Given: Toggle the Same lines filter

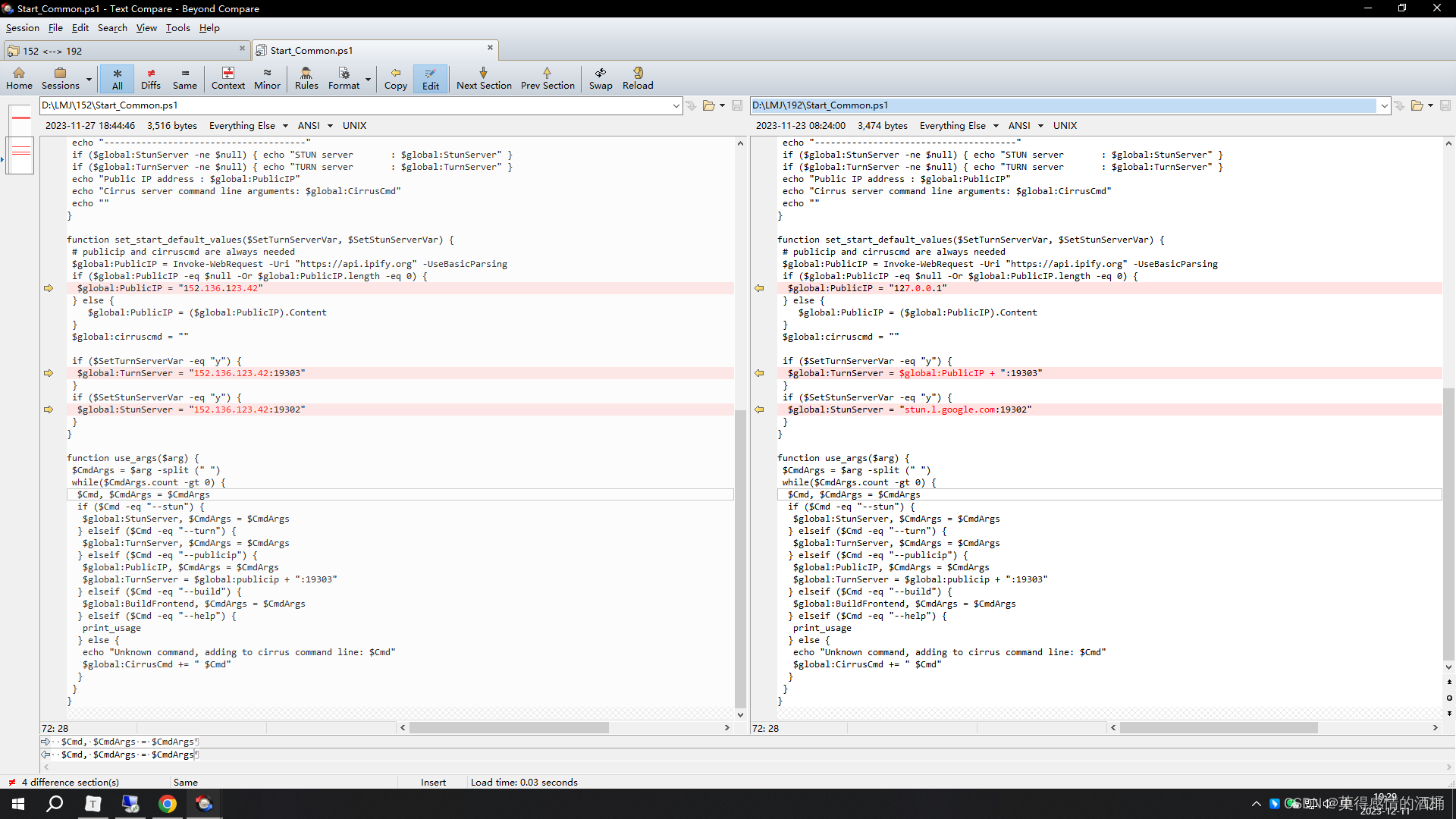Looking at the screenshot, I should pos(184,78).
